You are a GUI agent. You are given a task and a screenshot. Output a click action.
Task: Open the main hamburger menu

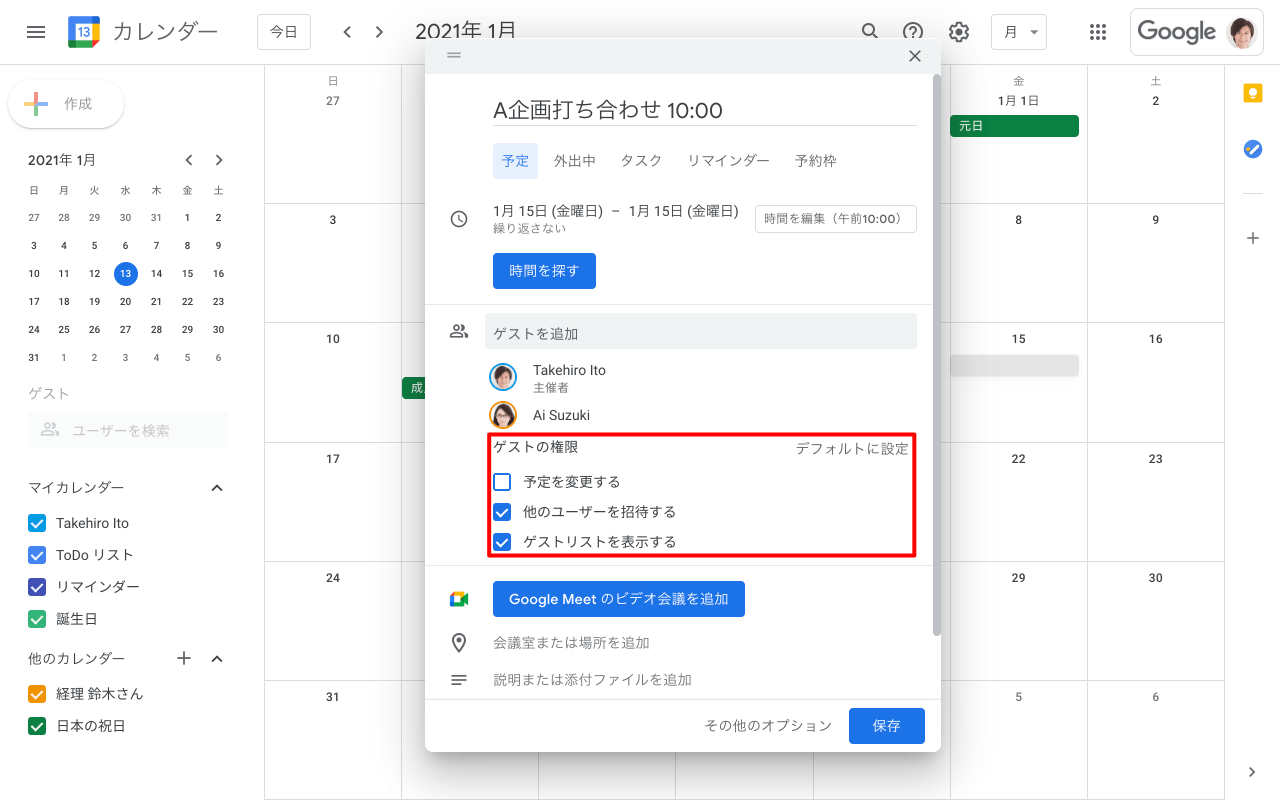pos(36,32)
